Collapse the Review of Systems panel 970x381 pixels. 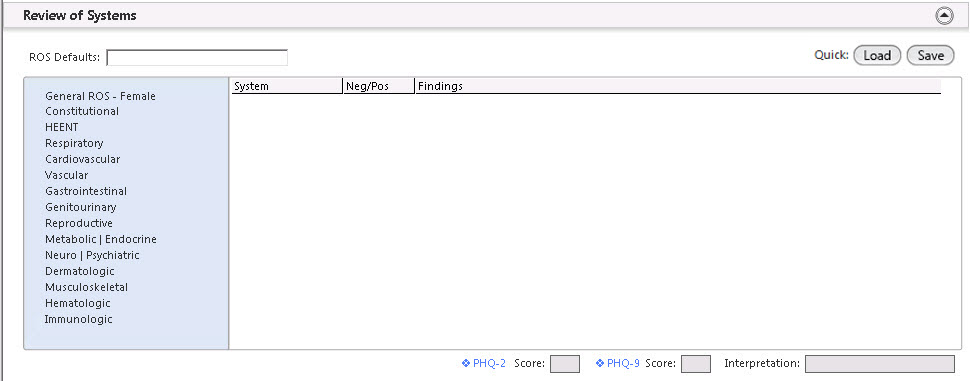[x=944, y=16]
